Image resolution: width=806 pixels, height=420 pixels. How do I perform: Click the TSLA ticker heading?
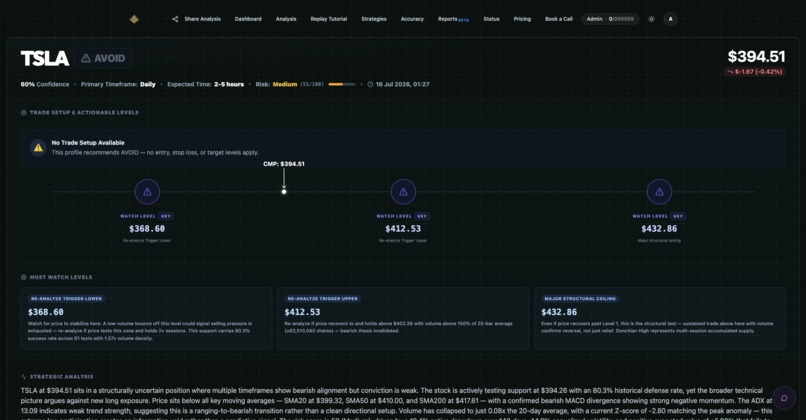point(45,58)
